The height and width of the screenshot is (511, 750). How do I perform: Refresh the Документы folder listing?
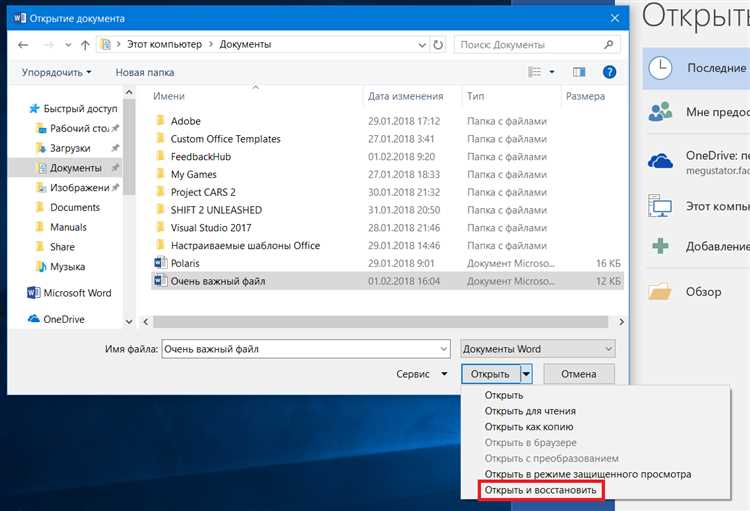click(438, 44)
